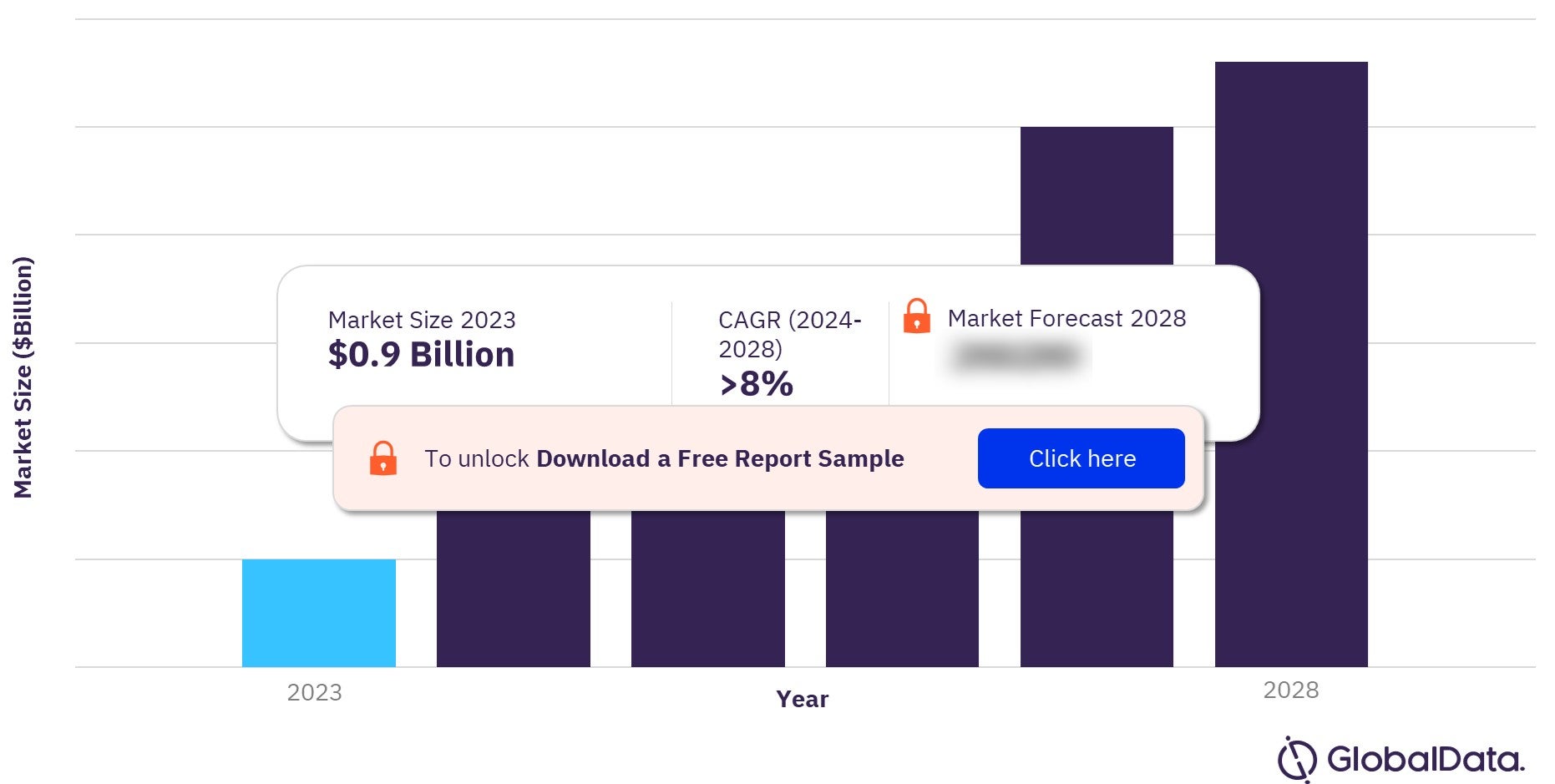This screenshot has width=1555, height=784.
Task: Click the second bar after 2023
Action: (x=708, y=589)
